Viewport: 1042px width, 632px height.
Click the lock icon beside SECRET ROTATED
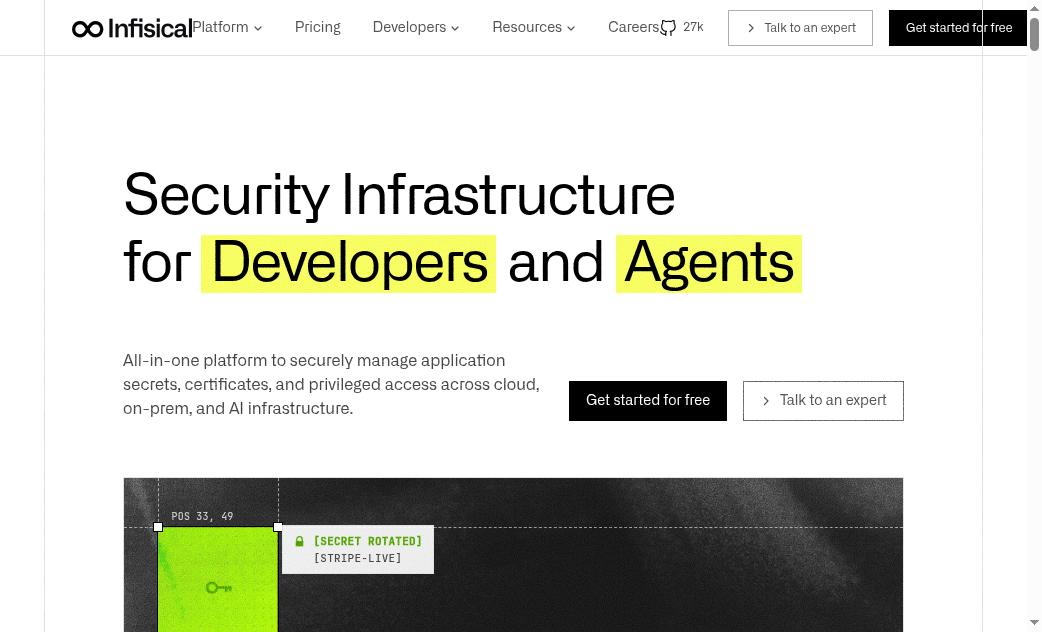coord(300,542)
